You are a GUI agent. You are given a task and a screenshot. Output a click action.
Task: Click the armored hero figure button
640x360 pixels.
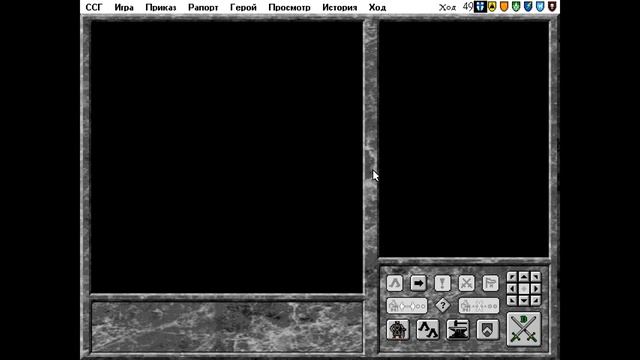398,329
